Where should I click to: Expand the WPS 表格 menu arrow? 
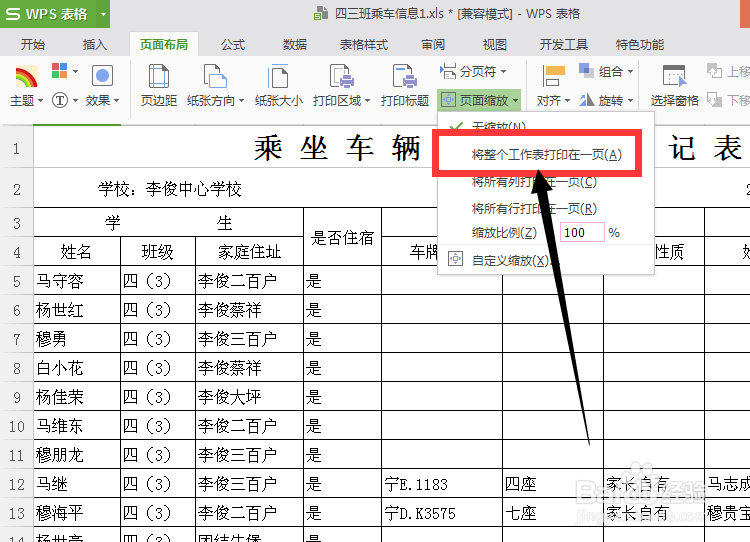point(103,14)
